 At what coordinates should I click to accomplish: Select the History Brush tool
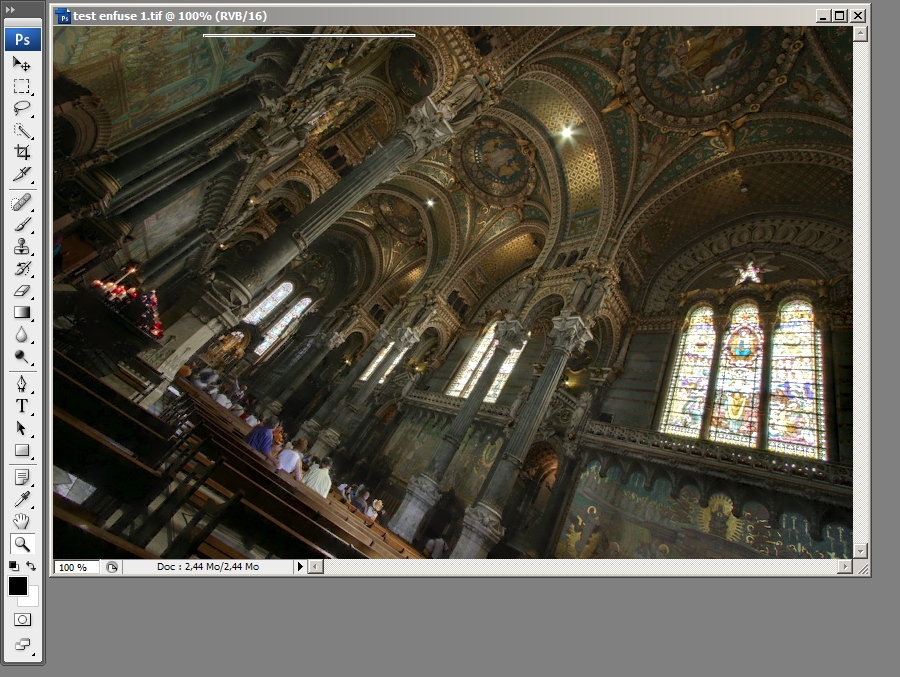click(22, 269)
